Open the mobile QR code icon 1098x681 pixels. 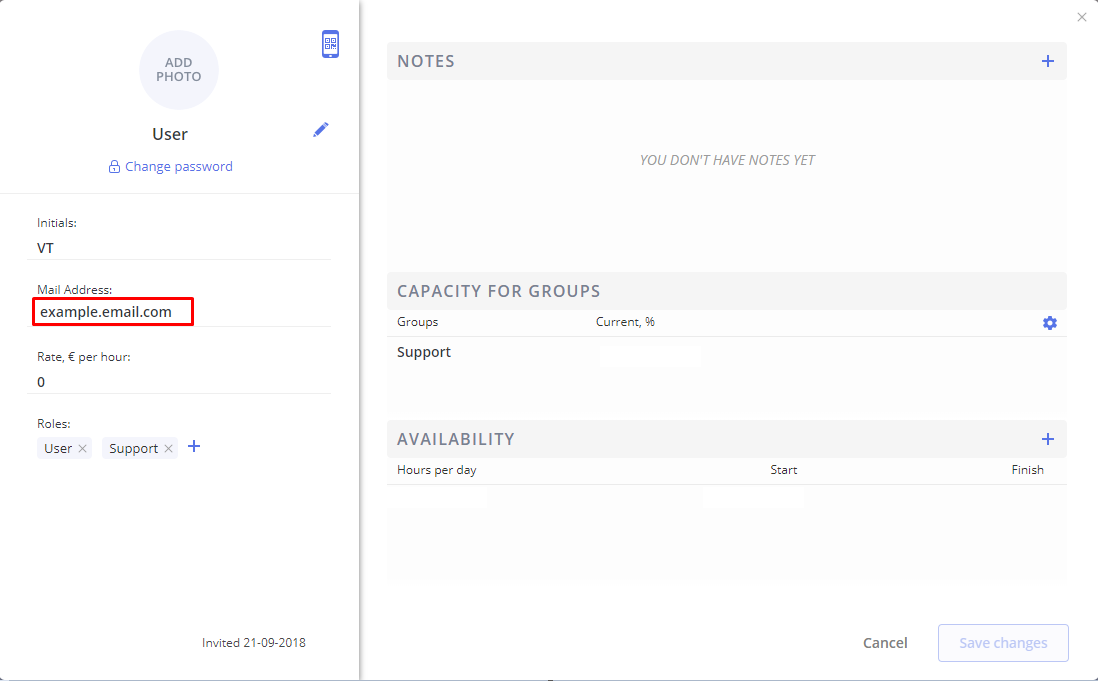point(331,44)
